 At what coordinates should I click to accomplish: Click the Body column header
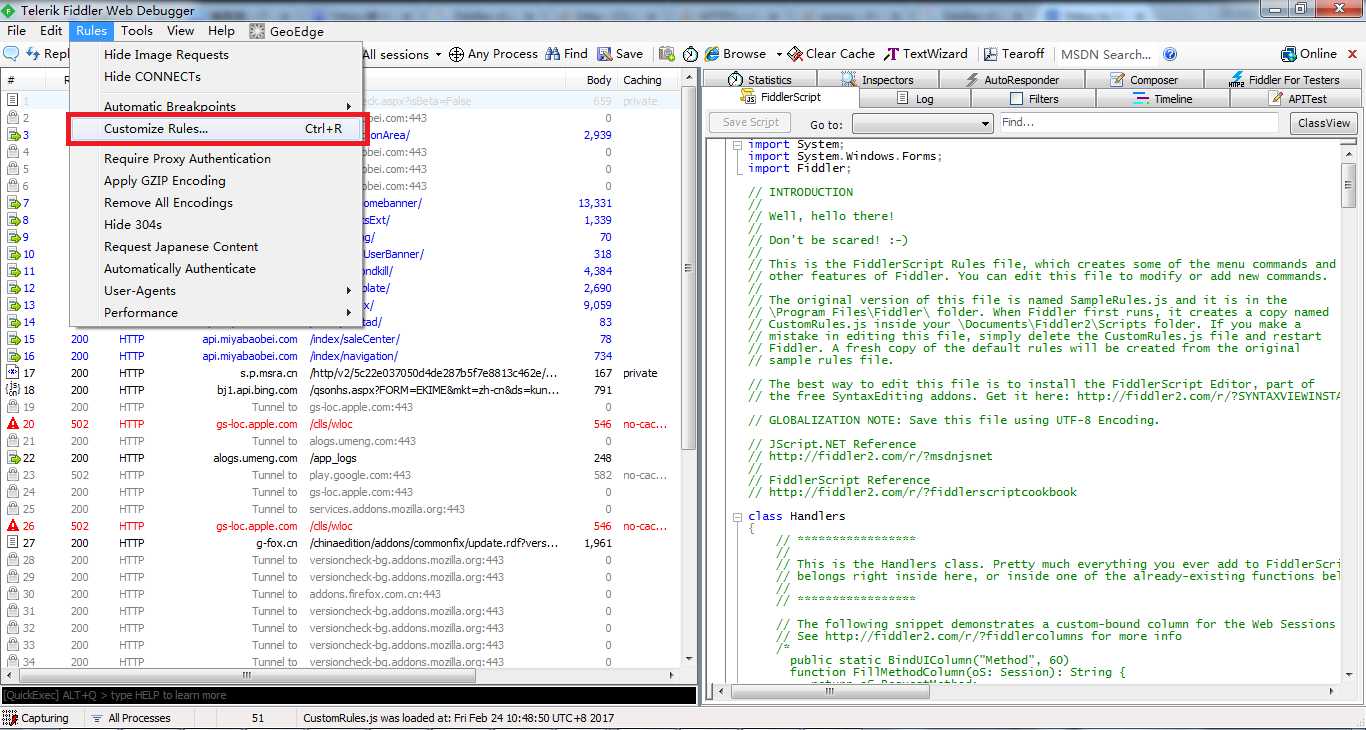[599, 80]
